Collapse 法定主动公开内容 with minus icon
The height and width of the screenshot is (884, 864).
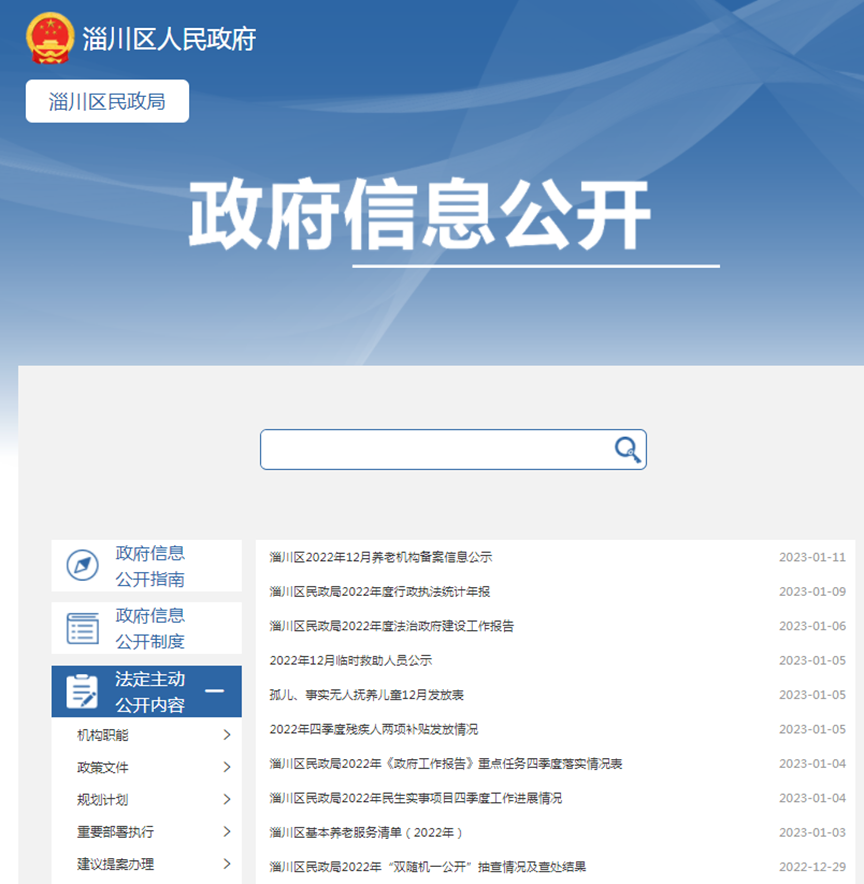[x=214, y=692]
